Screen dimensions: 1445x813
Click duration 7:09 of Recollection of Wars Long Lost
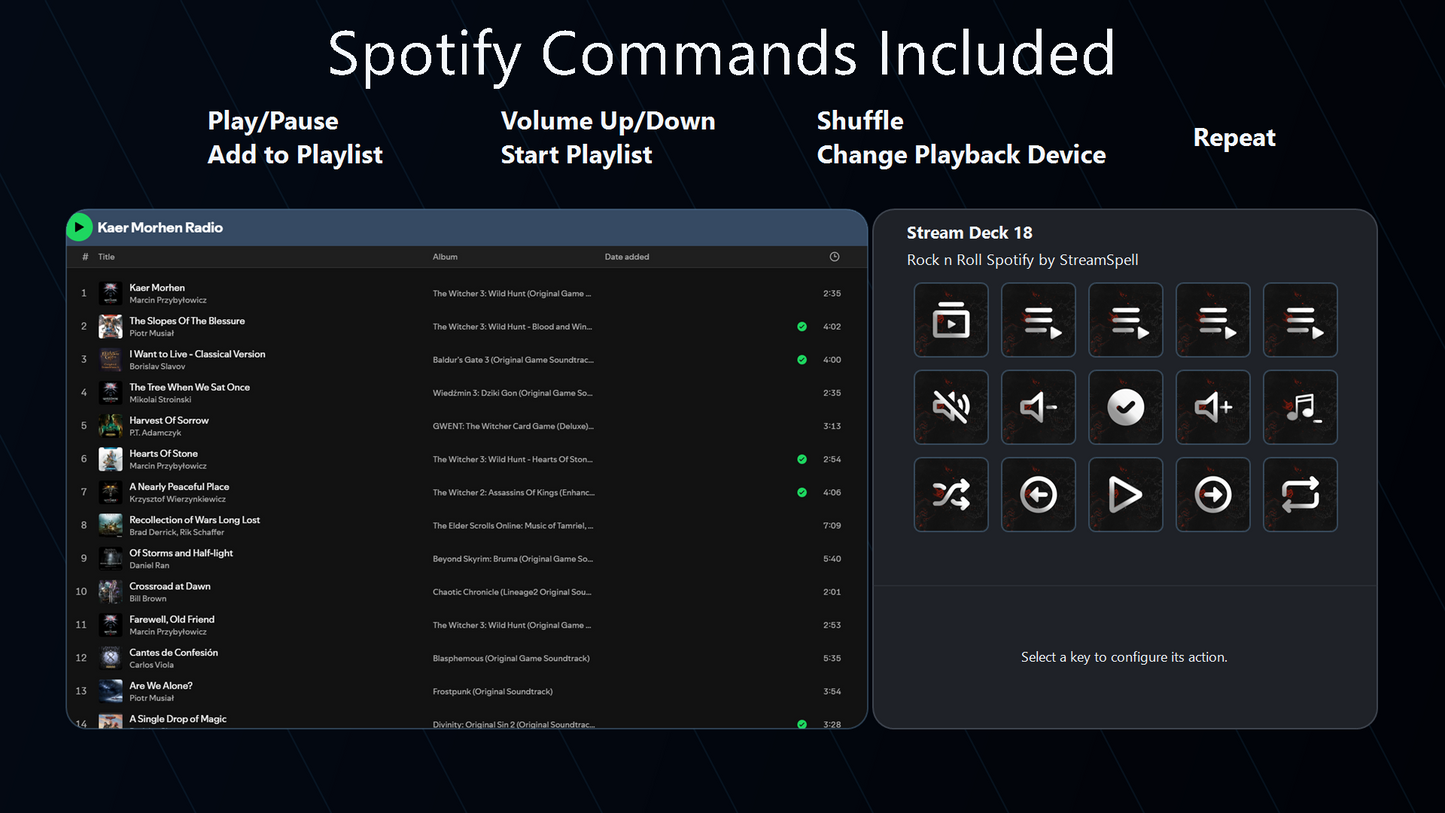tap(832, 525)
